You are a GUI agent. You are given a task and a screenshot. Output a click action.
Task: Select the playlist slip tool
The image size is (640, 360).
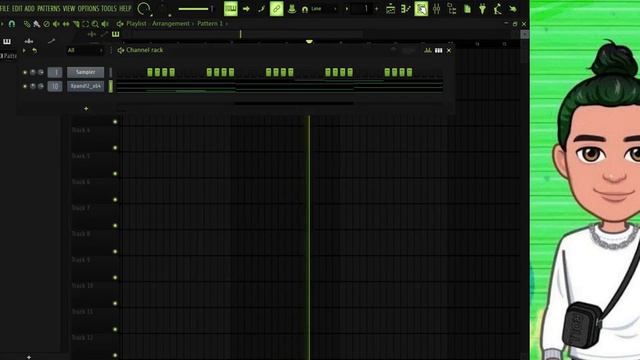pyautogui.click(x=66, y=24)
